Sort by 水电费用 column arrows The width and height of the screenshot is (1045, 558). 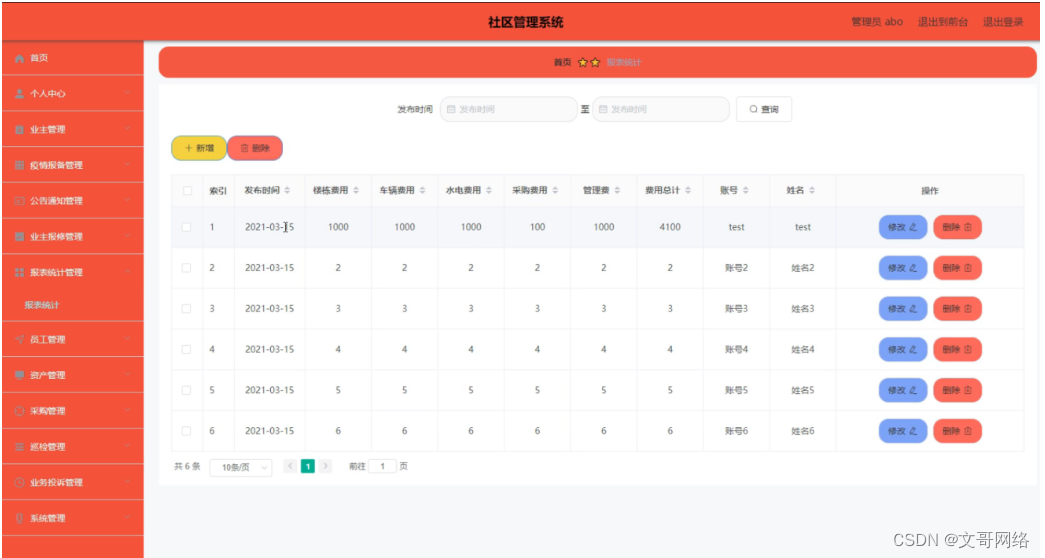click(489, 190)
